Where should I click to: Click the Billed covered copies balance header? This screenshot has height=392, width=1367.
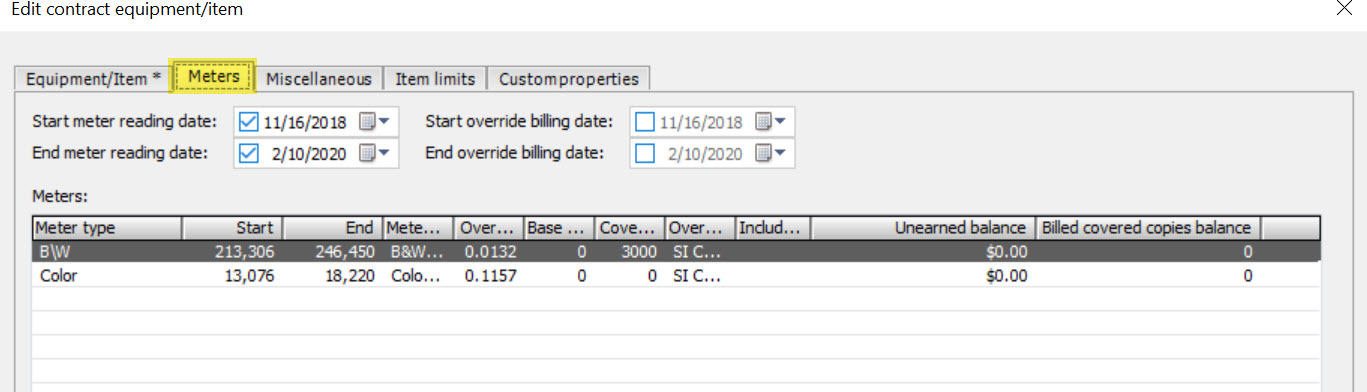(1147, 228)
